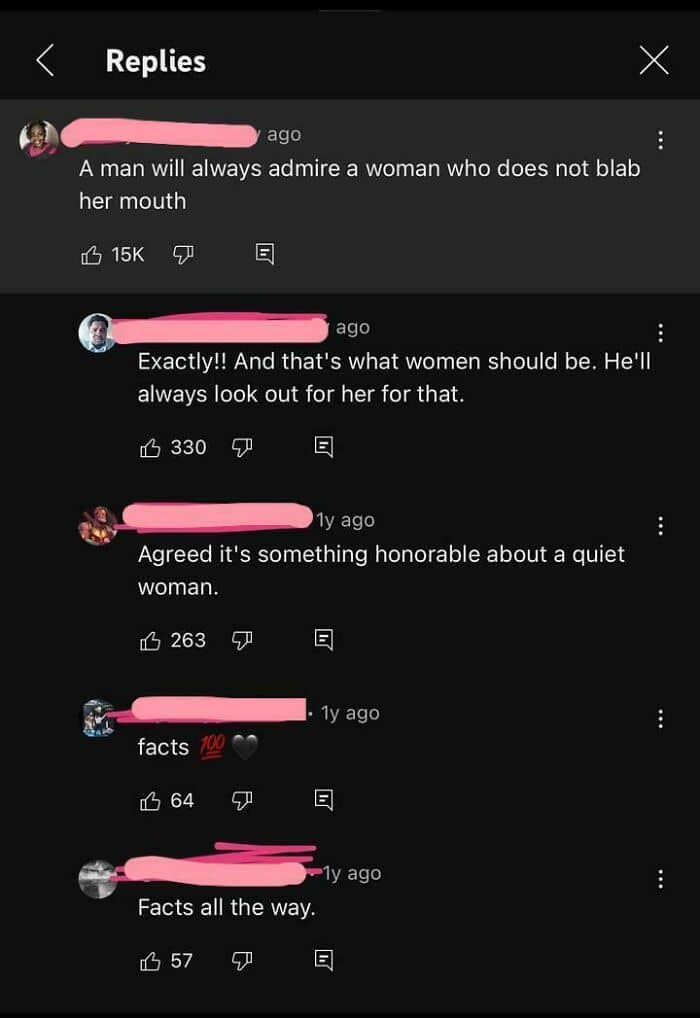Image resolution: width=700 pixels, height=1018 pixels.
Task: Reply to 'Facts all the way' comment
Action: [323, 961]
